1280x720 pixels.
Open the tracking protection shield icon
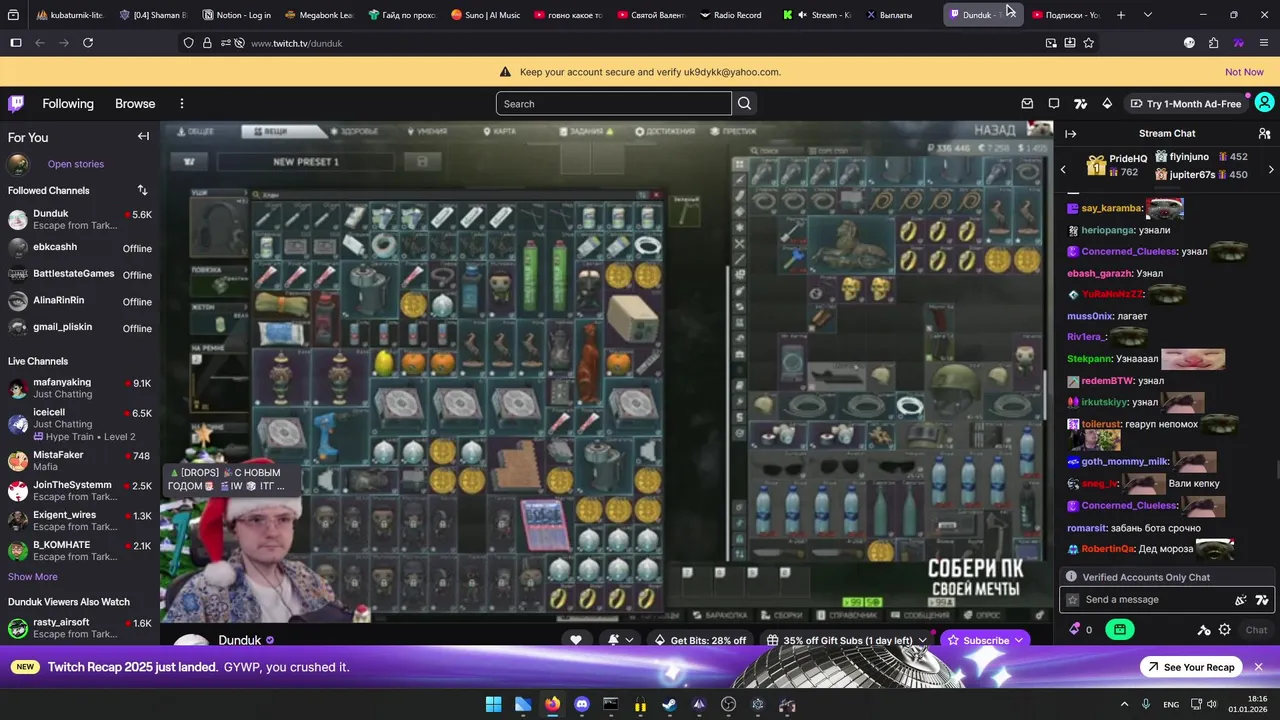(189, 43)
